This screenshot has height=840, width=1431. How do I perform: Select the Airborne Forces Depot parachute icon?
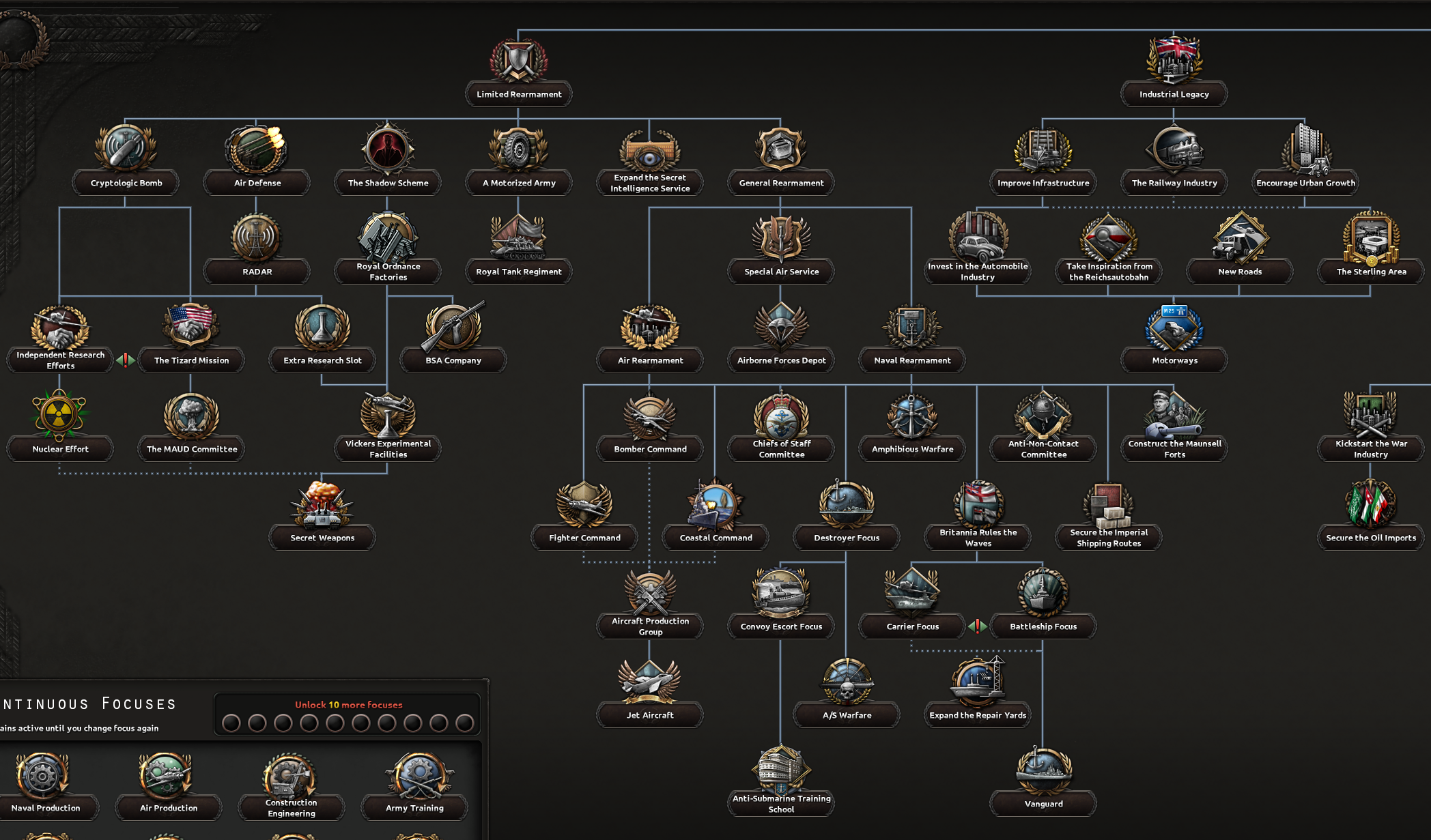pos(781,328)
